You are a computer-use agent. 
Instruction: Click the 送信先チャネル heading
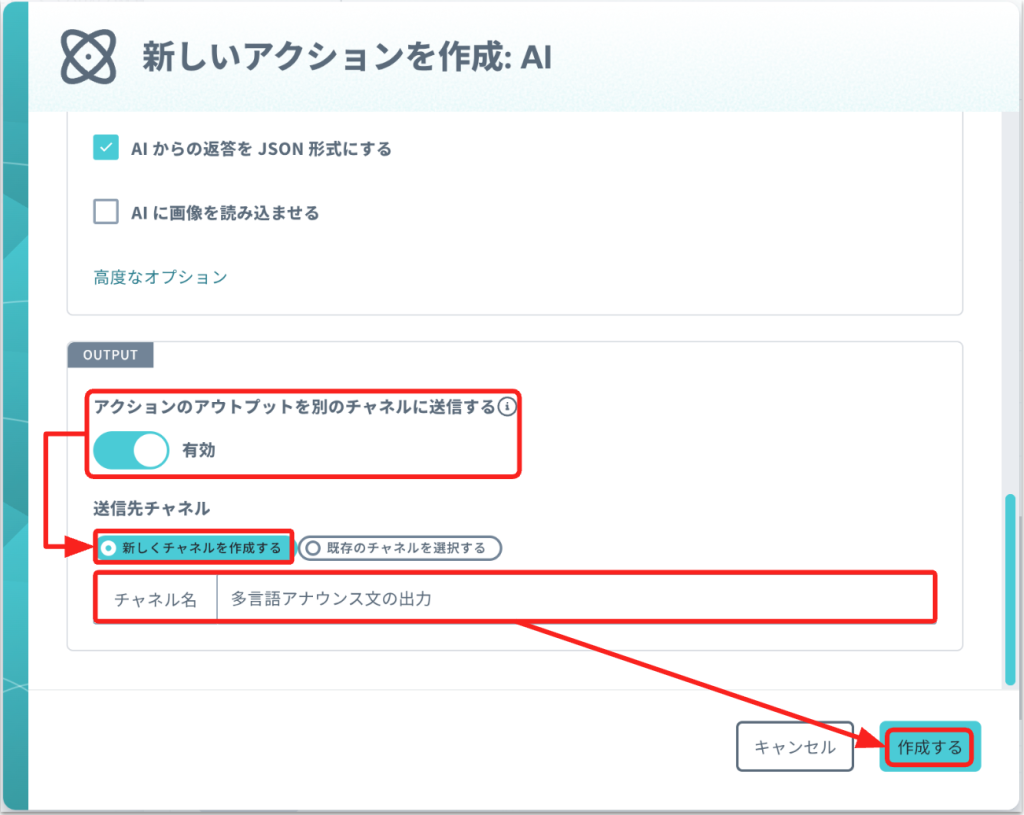coord(151,508)
